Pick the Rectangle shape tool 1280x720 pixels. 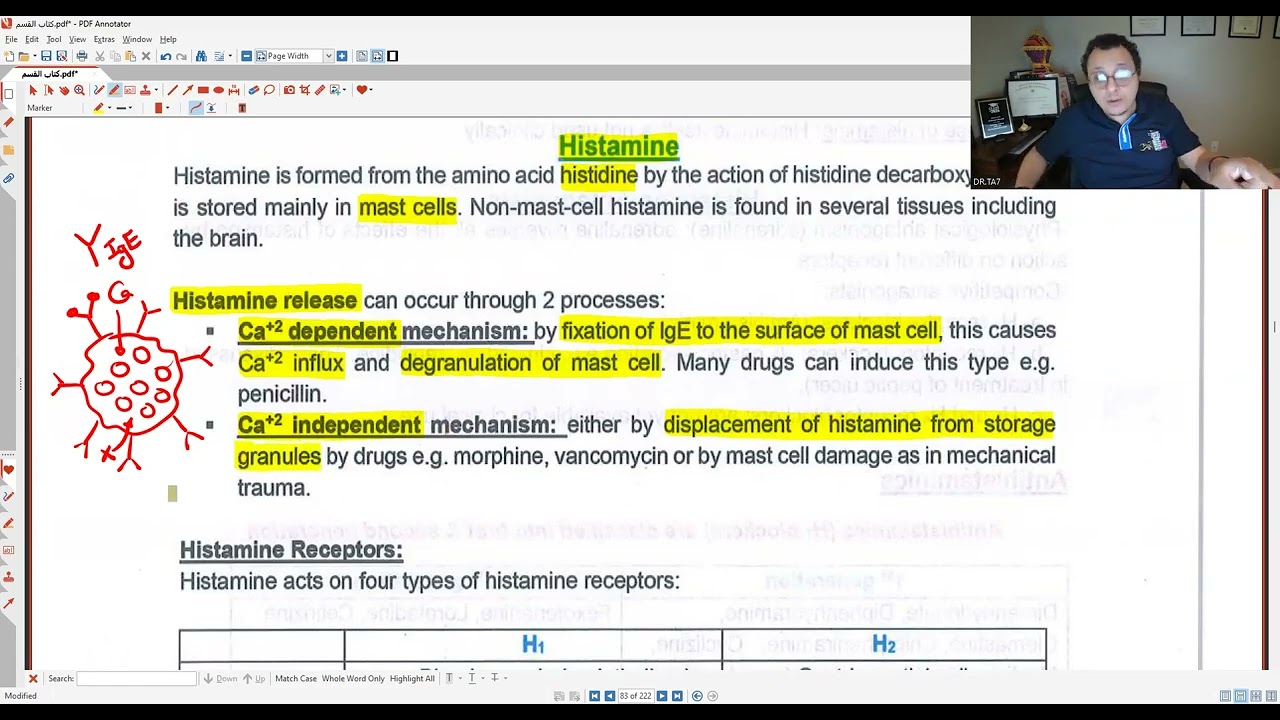(203, 90)
